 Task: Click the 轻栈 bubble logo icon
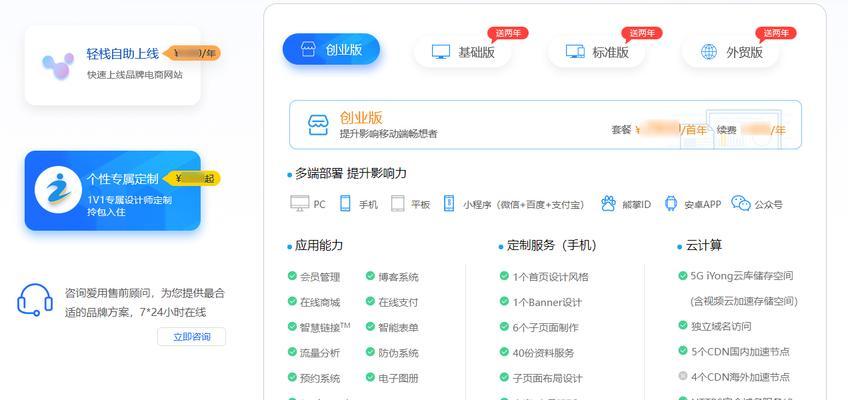tap(58, 66)
